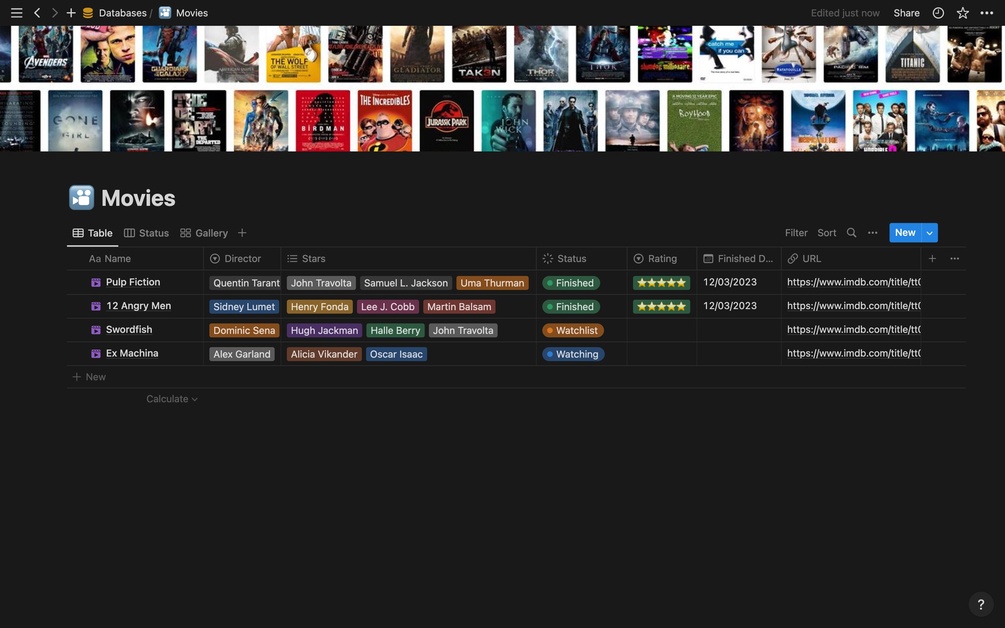The height and width of the screenshot is (628, 1005).
Task: Click the Ex Machina row page icon
Action: click(x=96, y=354)
